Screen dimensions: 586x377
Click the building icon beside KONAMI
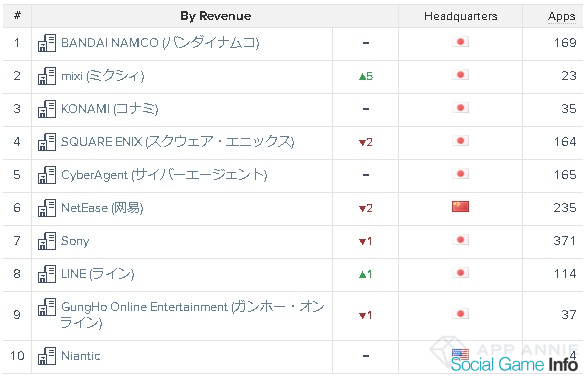click(47, 109)
